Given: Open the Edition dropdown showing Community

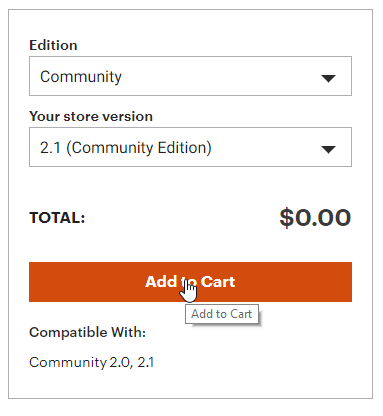Looking at the screenshot, I should coord(190,76).
